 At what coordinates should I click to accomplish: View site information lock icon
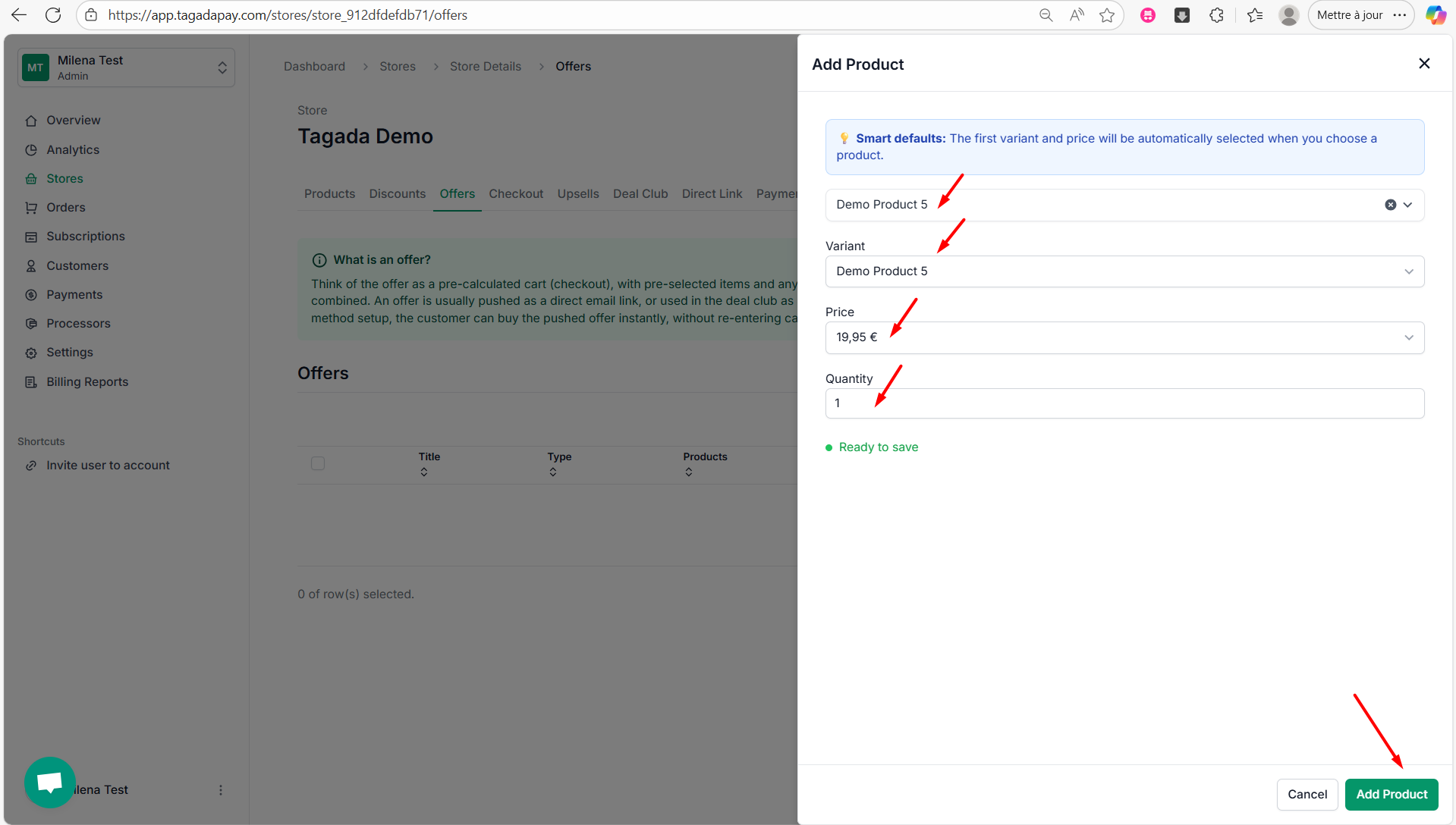[x=91, y=15]
